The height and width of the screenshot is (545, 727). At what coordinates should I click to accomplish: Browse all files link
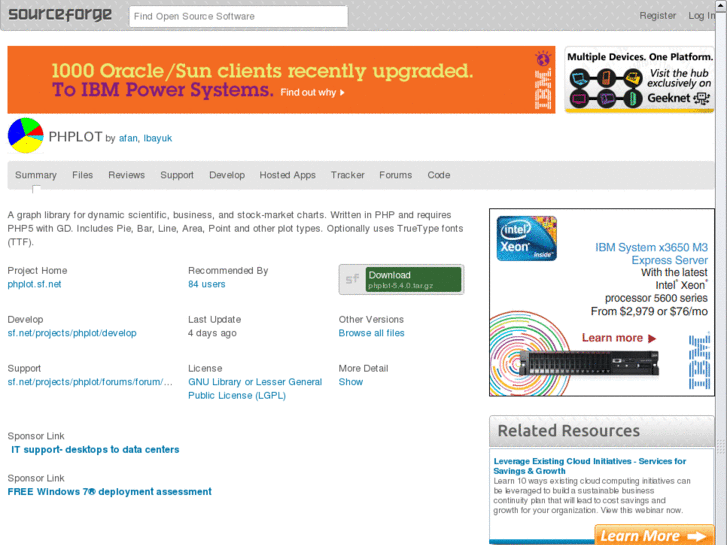point(371,333)
